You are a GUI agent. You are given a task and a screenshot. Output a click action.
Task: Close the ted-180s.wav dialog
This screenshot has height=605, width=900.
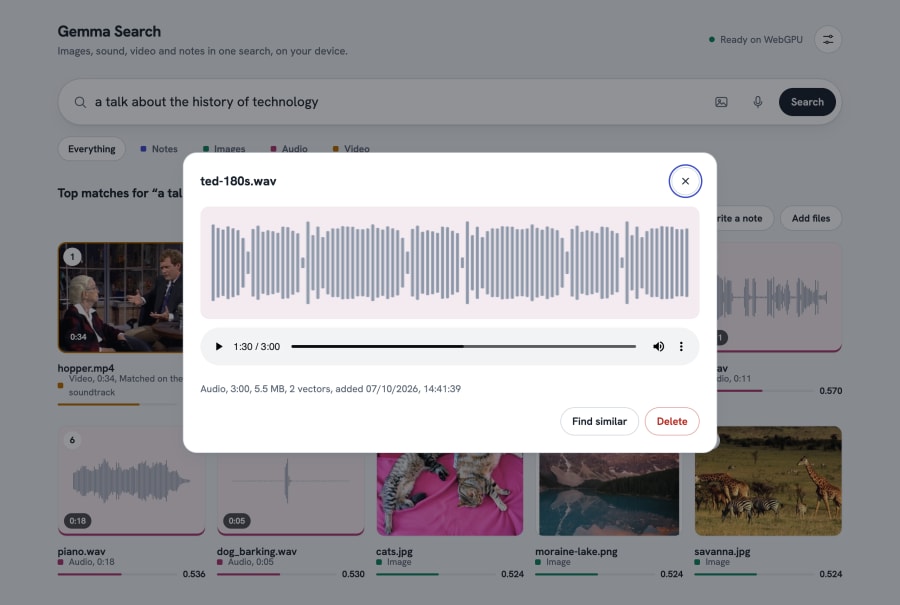pyautogui.click(x=685, y=181)
